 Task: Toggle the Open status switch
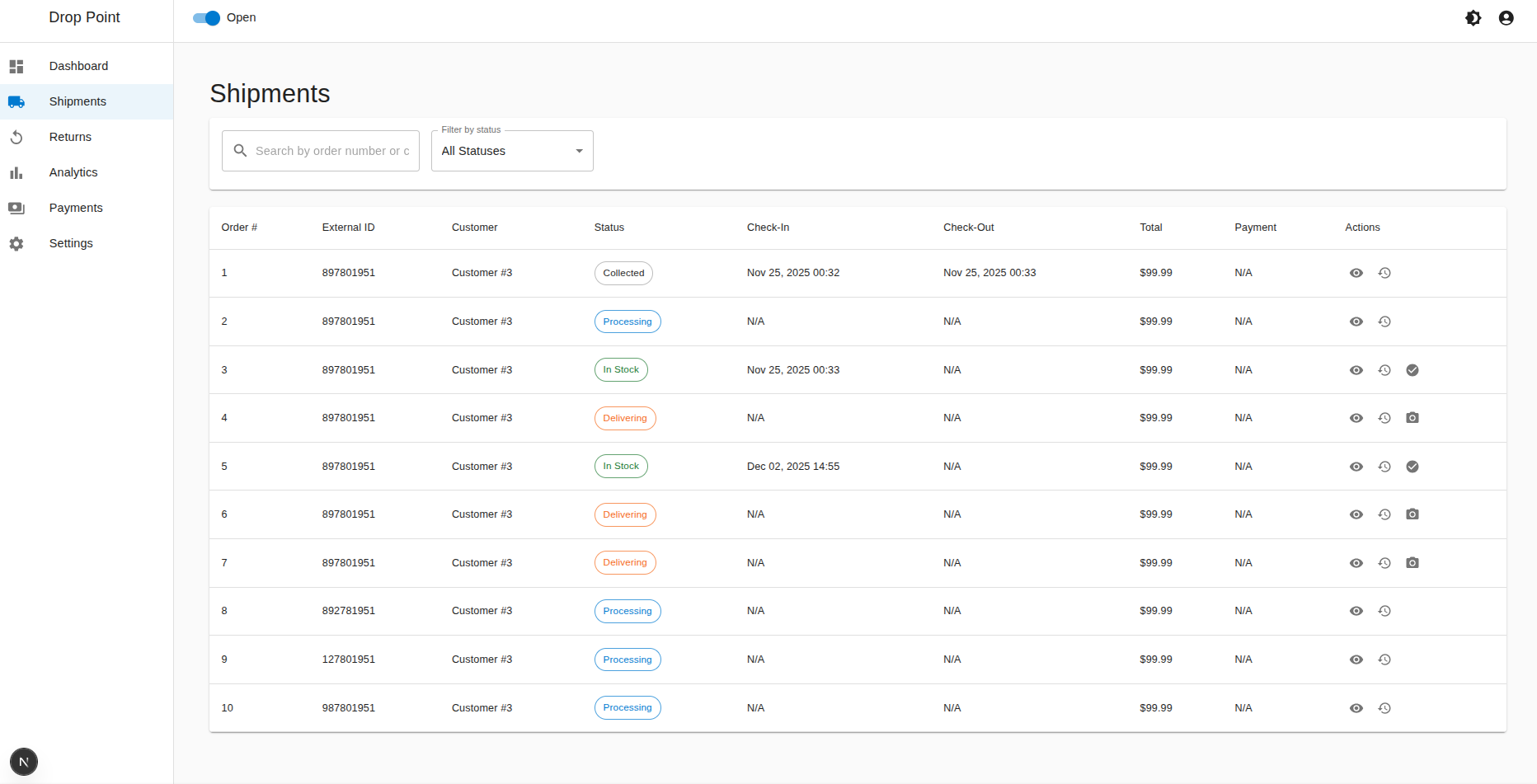pos(206,18)
